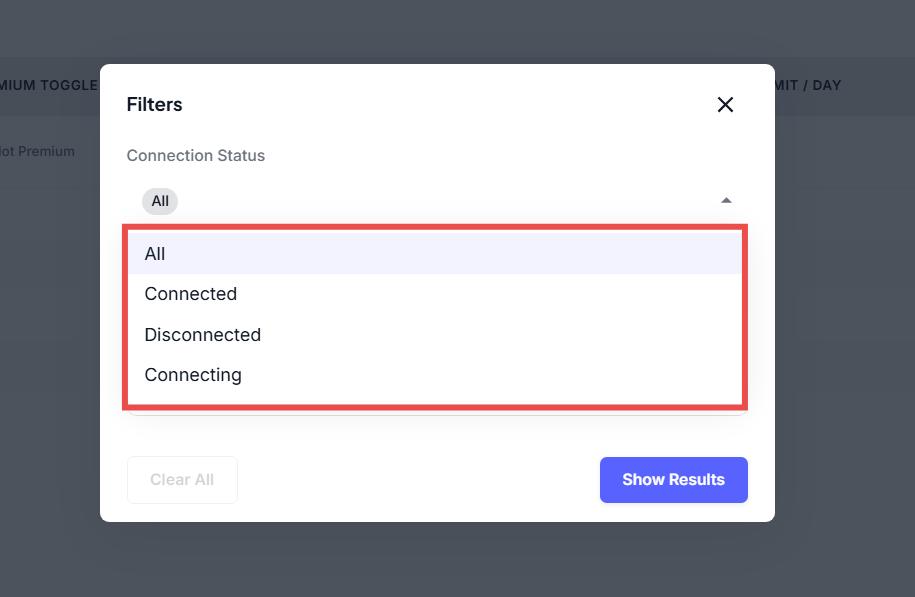Close the Filters dialog with X icon

pyautogui.click(x=725, y=105)
